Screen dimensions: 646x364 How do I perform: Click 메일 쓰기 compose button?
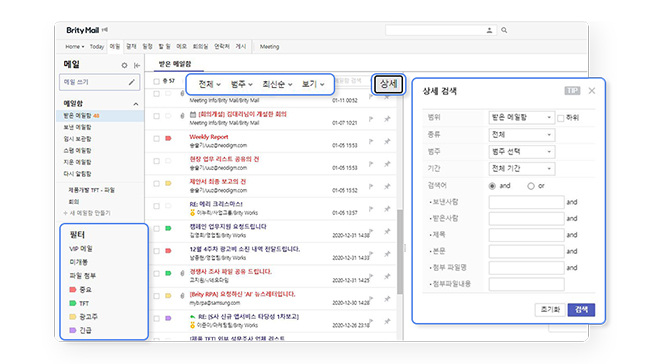100,82
